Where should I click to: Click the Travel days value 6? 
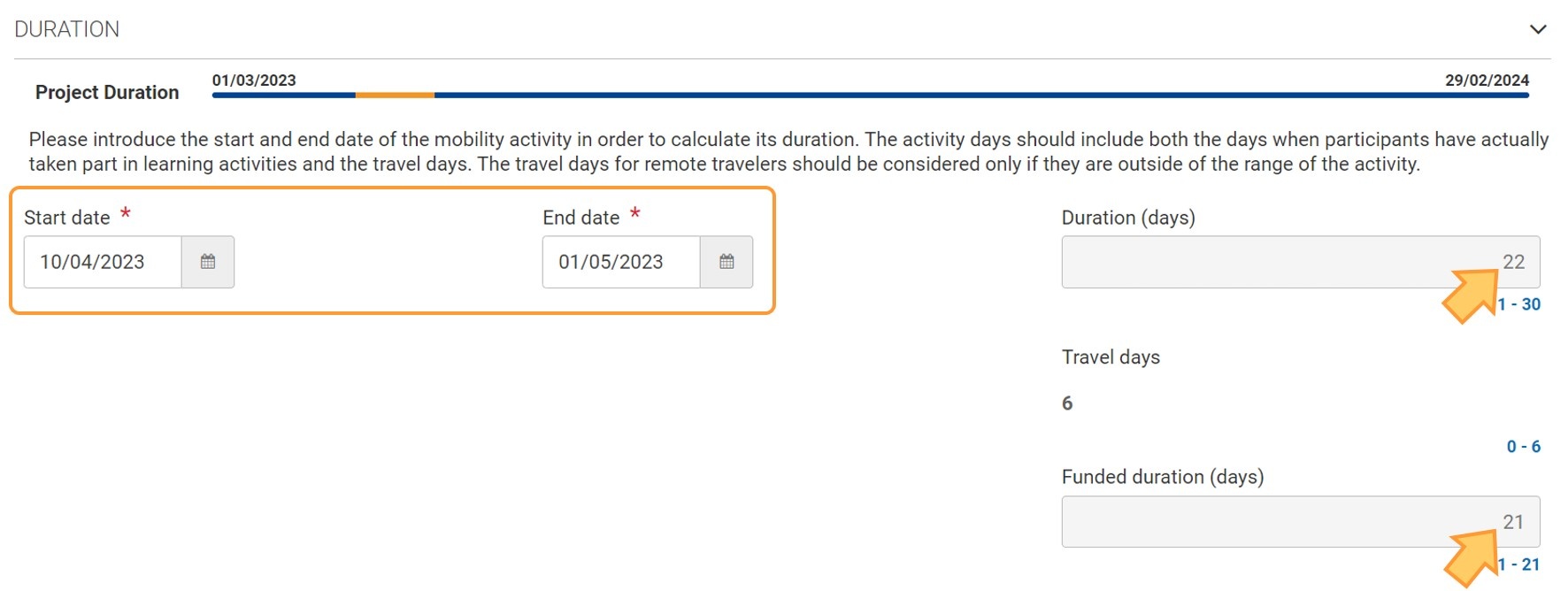1067,403
